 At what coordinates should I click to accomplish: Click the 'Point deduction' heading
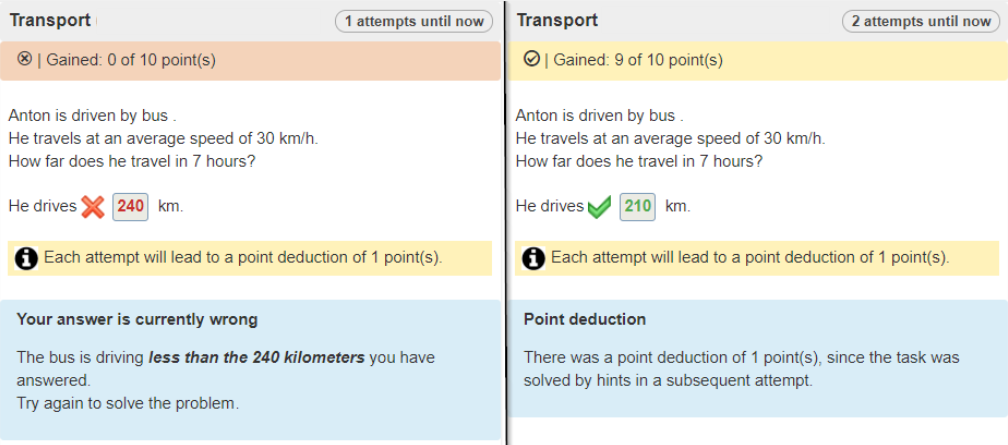pyautogui.click(x=585, y=320)
